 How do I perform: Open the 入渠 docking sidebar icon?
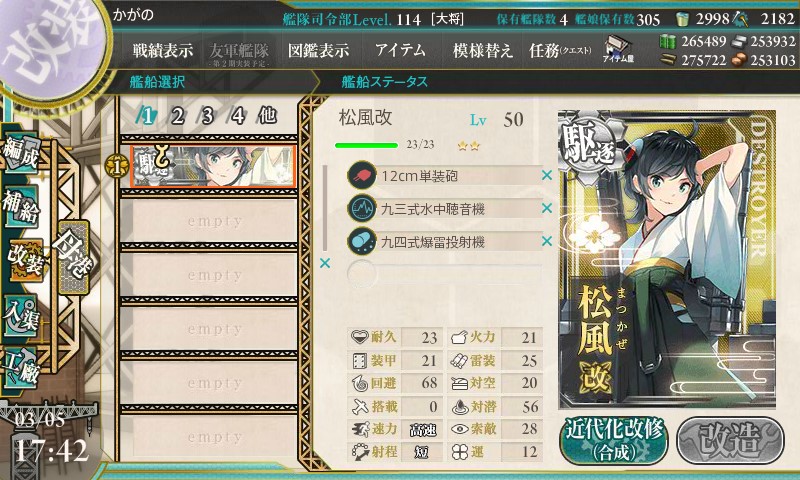pyautogui.click(x=21, y=315)
